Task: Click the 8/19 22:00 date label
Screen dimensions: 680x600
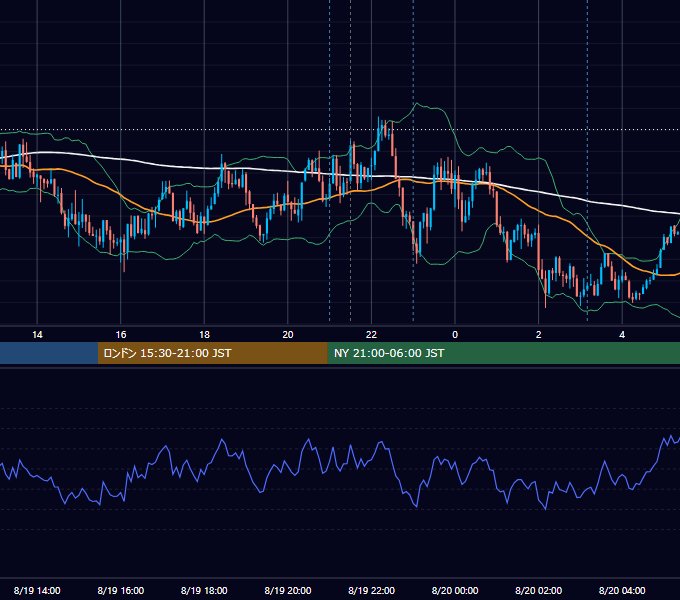Action: (x=371, y=590)
